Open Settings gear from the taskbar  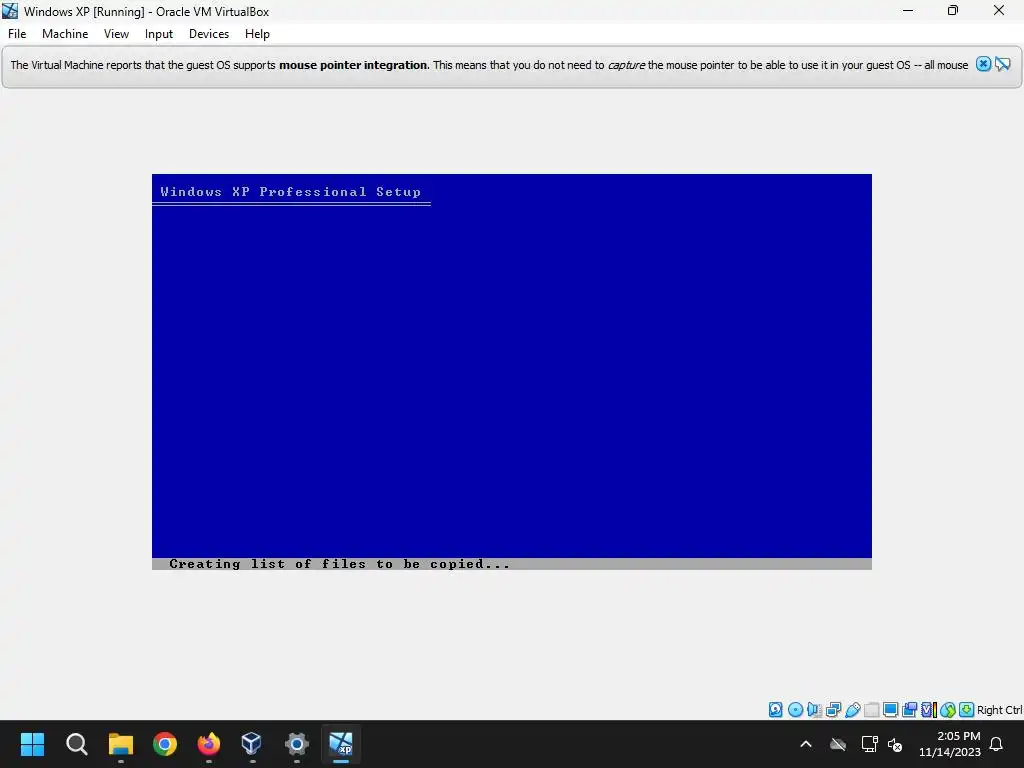tap(296, 744)
